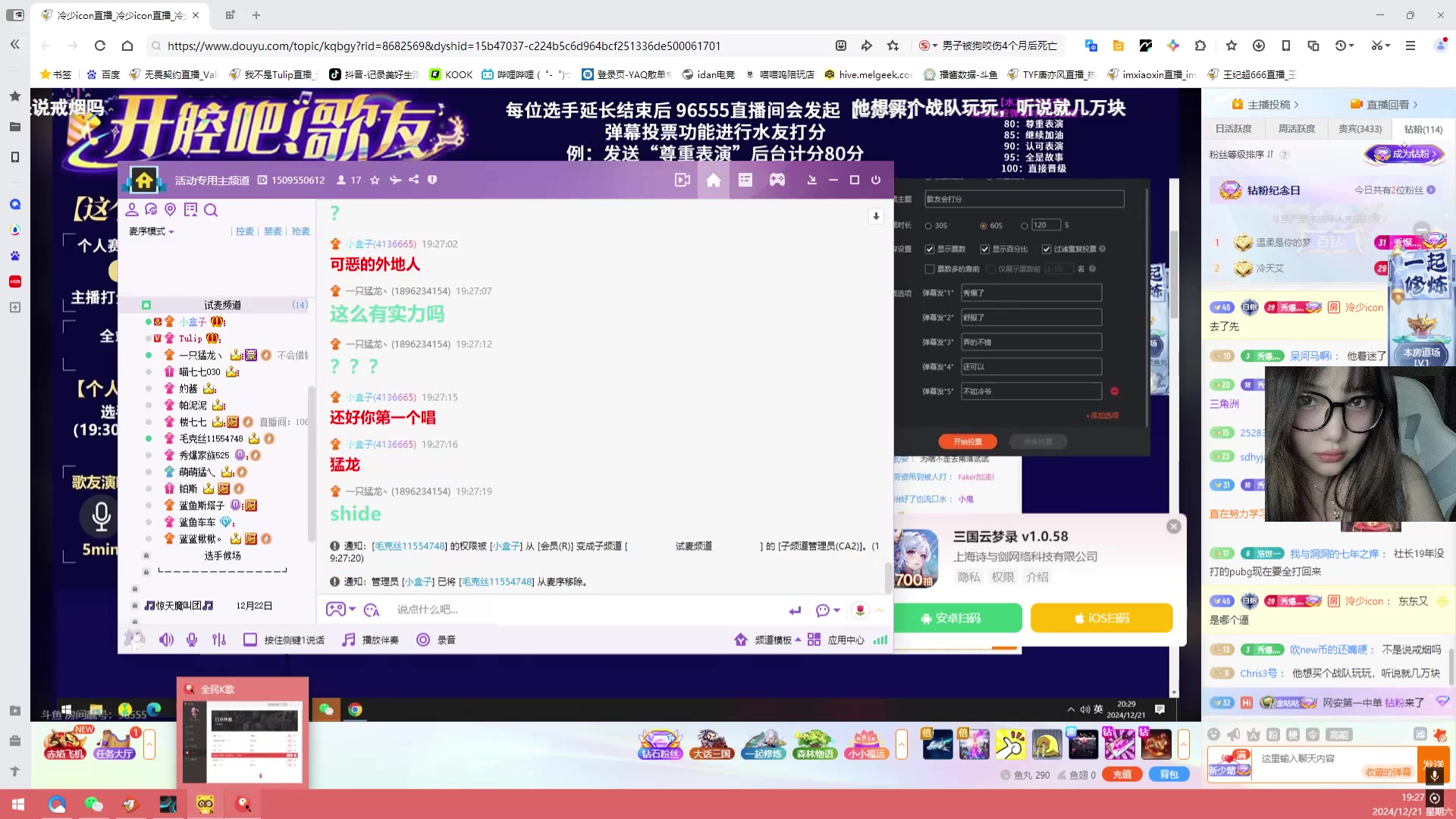Toggle the 按住侧键1说话 checkbox
This screenshot has width=1456, height=819.
[250, 640]
